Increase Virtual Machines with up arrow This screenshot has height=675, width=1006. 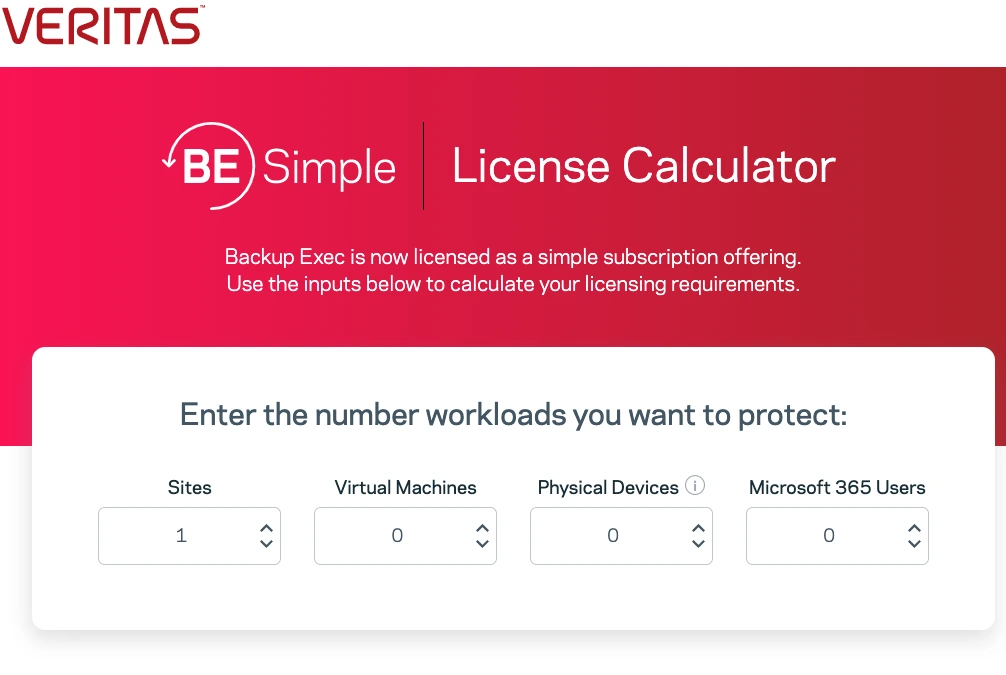tap(482, 529)
